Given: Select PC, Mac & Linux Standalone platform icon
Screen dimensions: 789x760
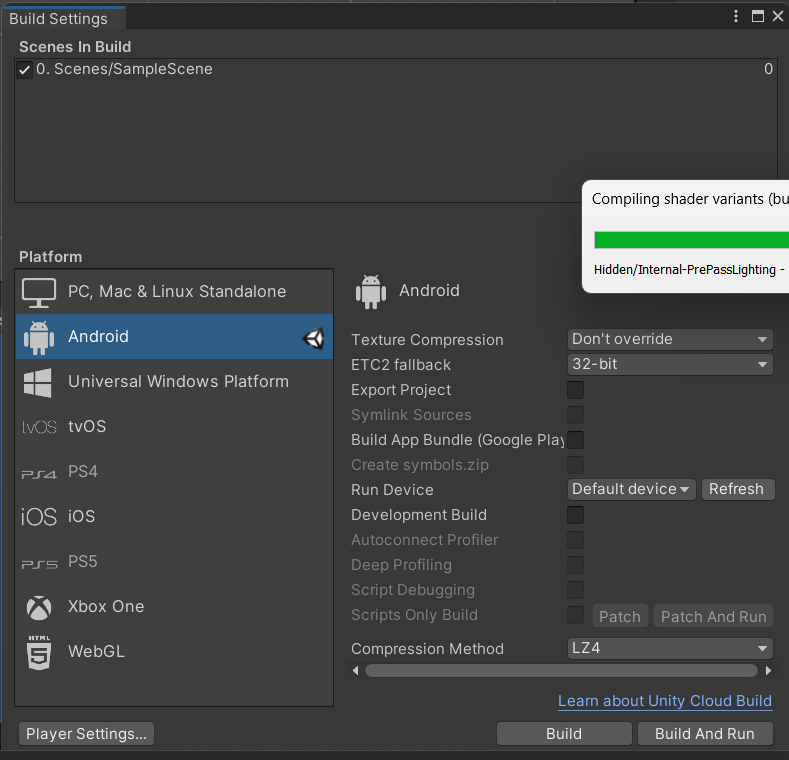Looking at the screenshot, I should tap(39, 292).
